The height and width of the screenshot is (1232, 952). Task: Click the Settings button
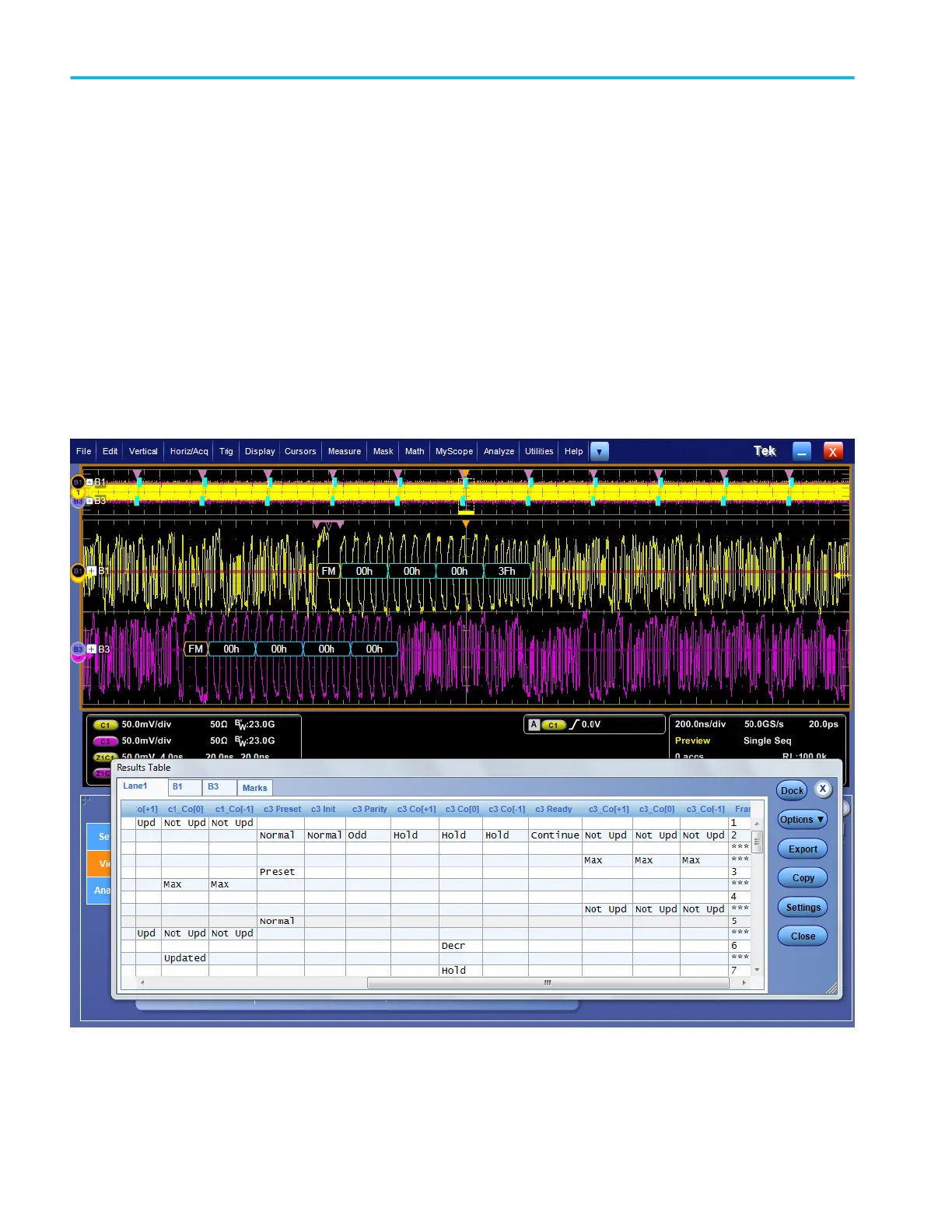click(803, 908)
